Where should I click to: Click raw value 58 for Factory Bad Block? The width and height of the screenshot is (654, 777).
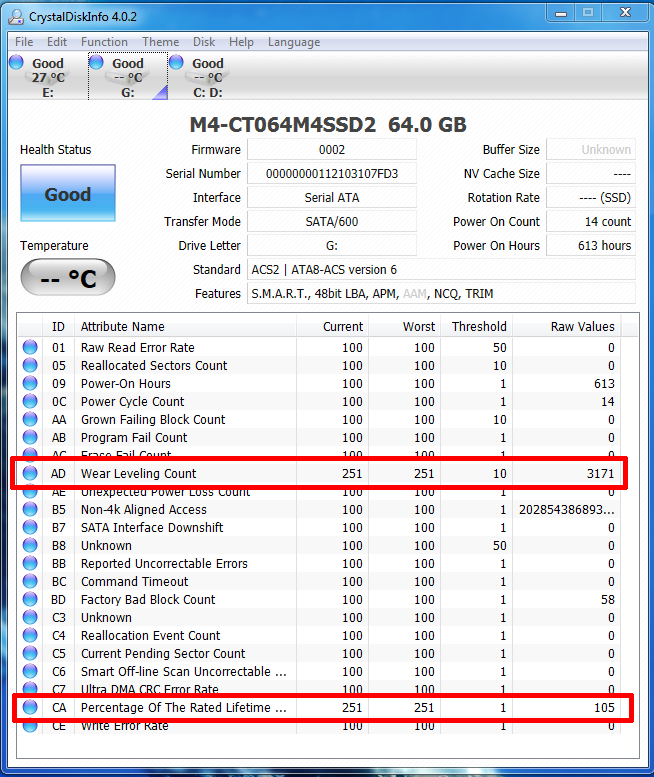point(607,600)
